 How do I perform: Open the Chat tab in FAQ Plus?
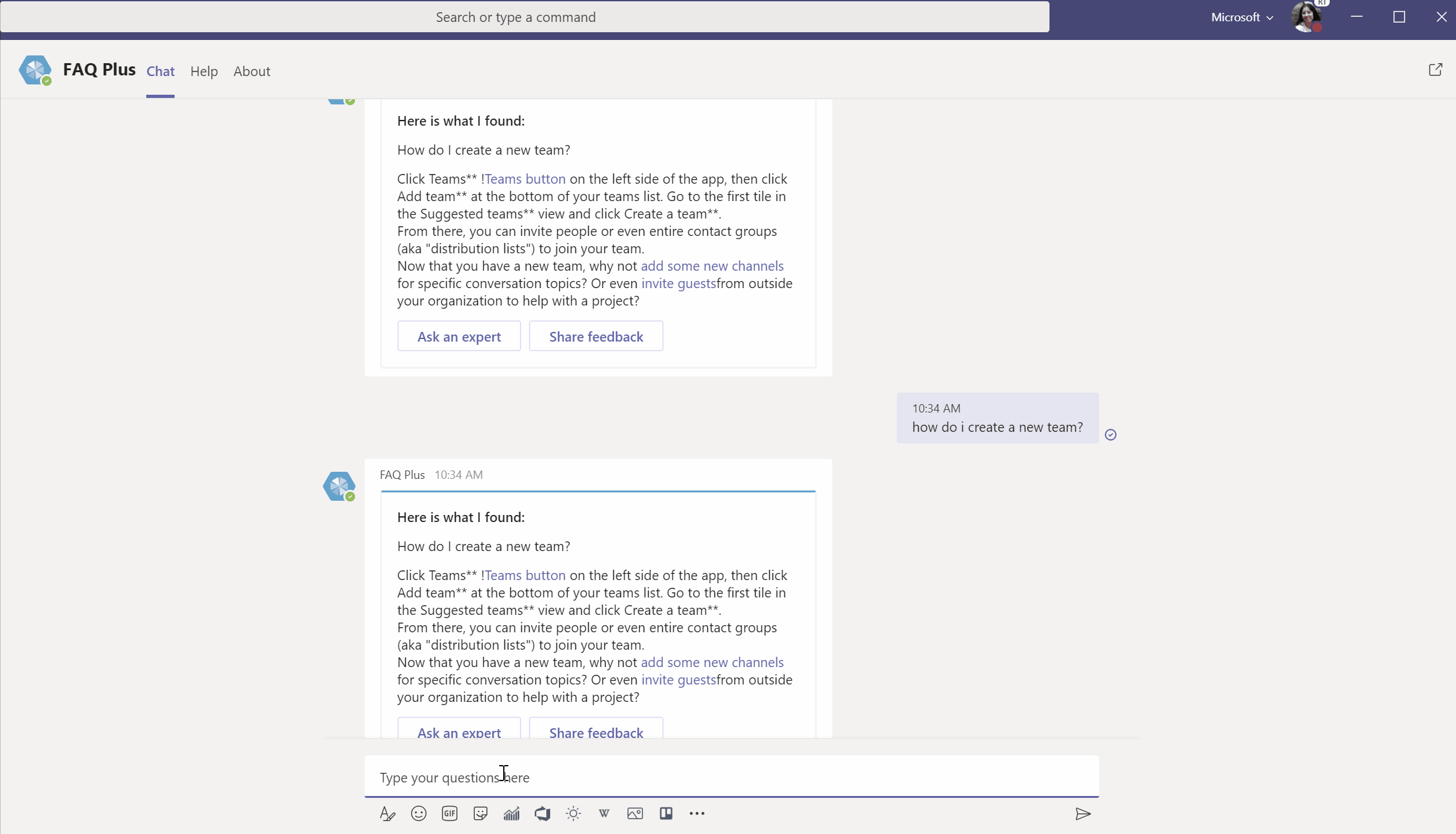point(159,71)
